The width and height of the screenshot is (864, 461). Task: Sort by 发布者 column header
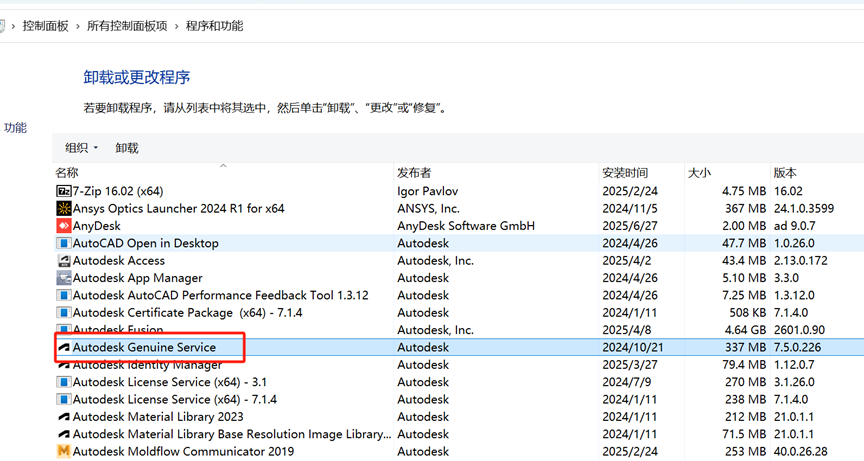coord(496,172)
